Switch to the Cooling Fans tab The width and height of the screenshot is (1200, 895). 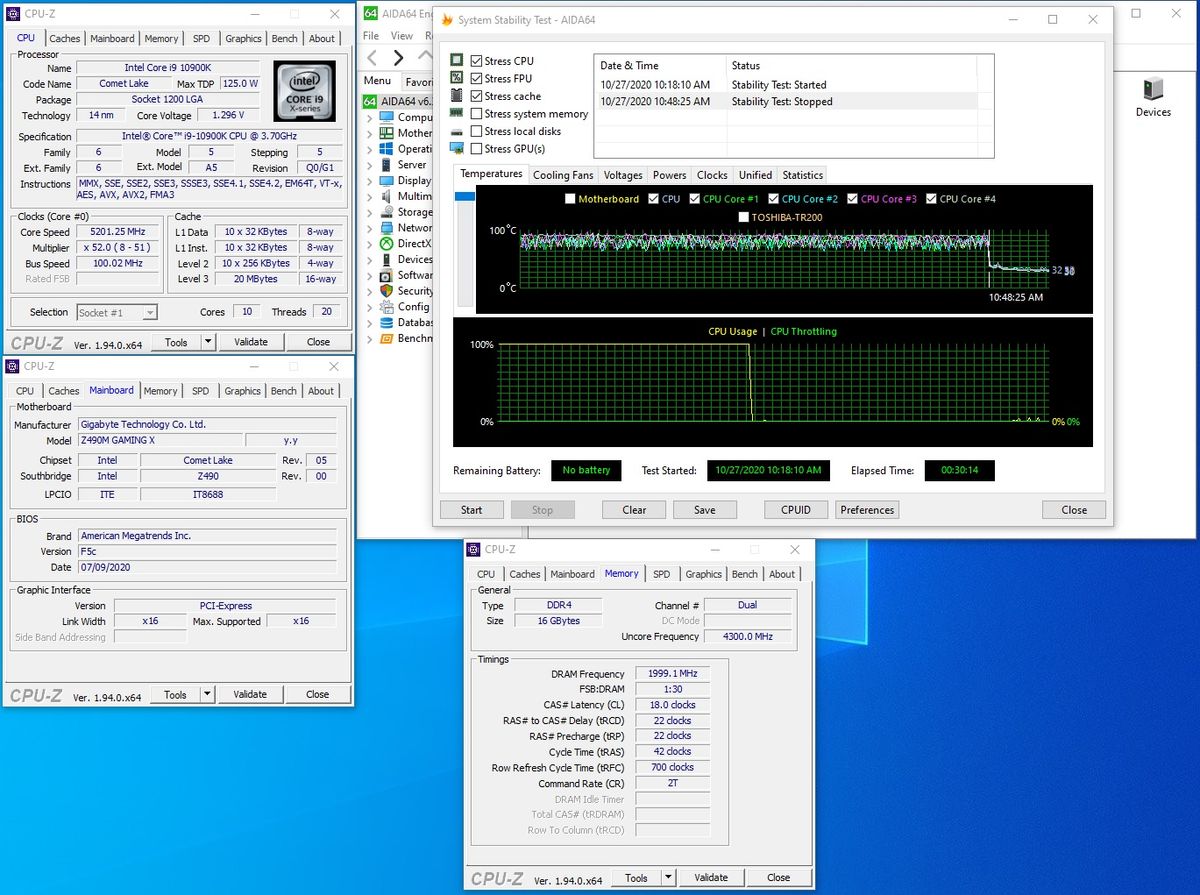click(563, 175)
